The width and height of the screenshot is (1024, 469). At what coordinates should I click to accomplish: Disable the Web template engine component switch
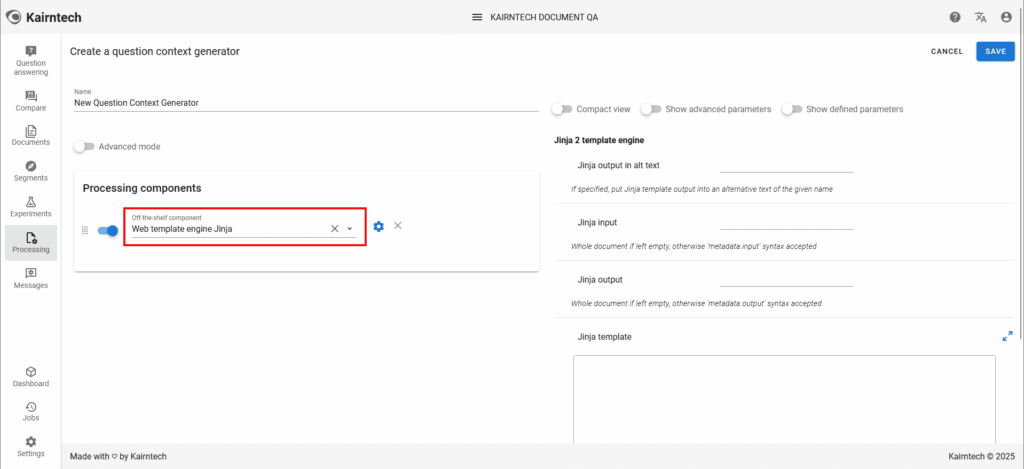click(x=108, y=230)
